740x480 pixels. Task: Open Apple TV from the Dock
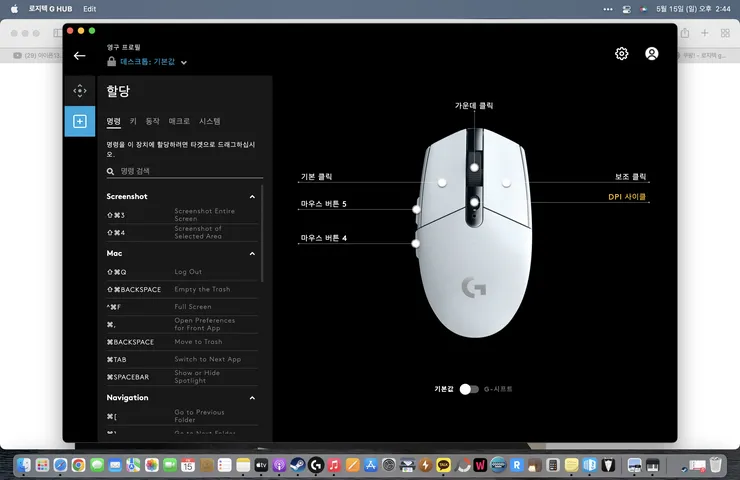coord(261,465)
